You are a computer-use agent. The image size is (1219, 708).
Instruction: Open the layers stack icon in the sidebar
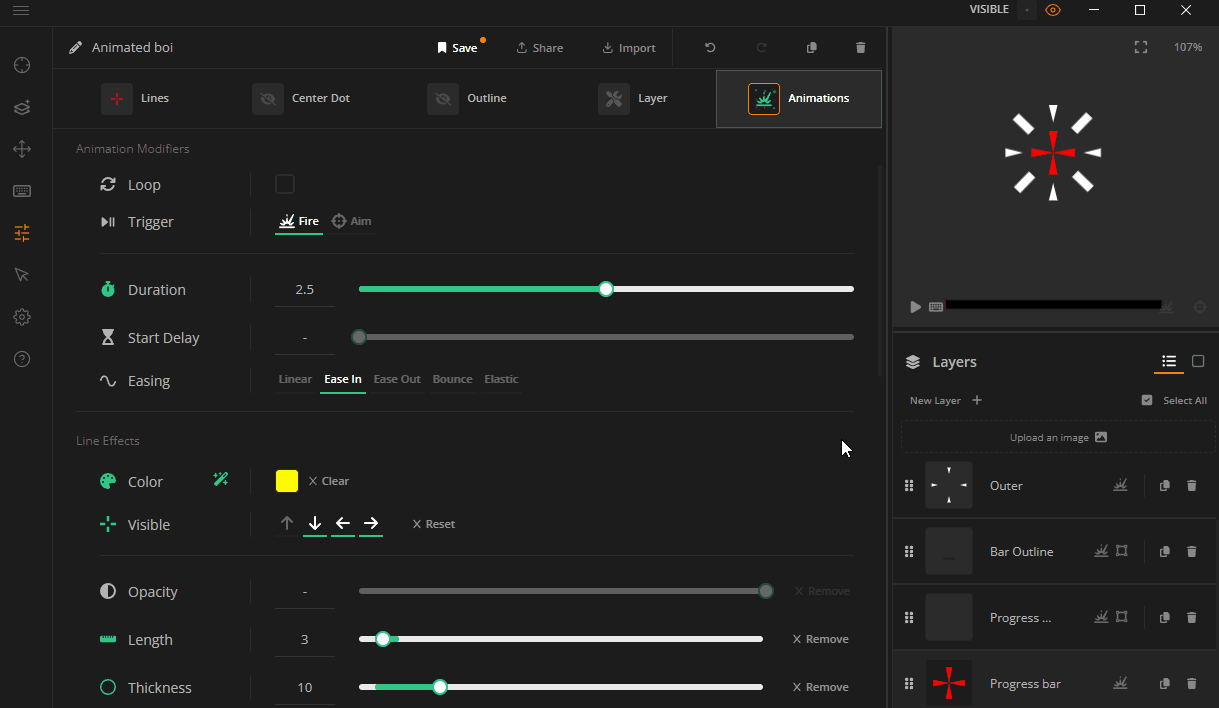pos(22,107)
